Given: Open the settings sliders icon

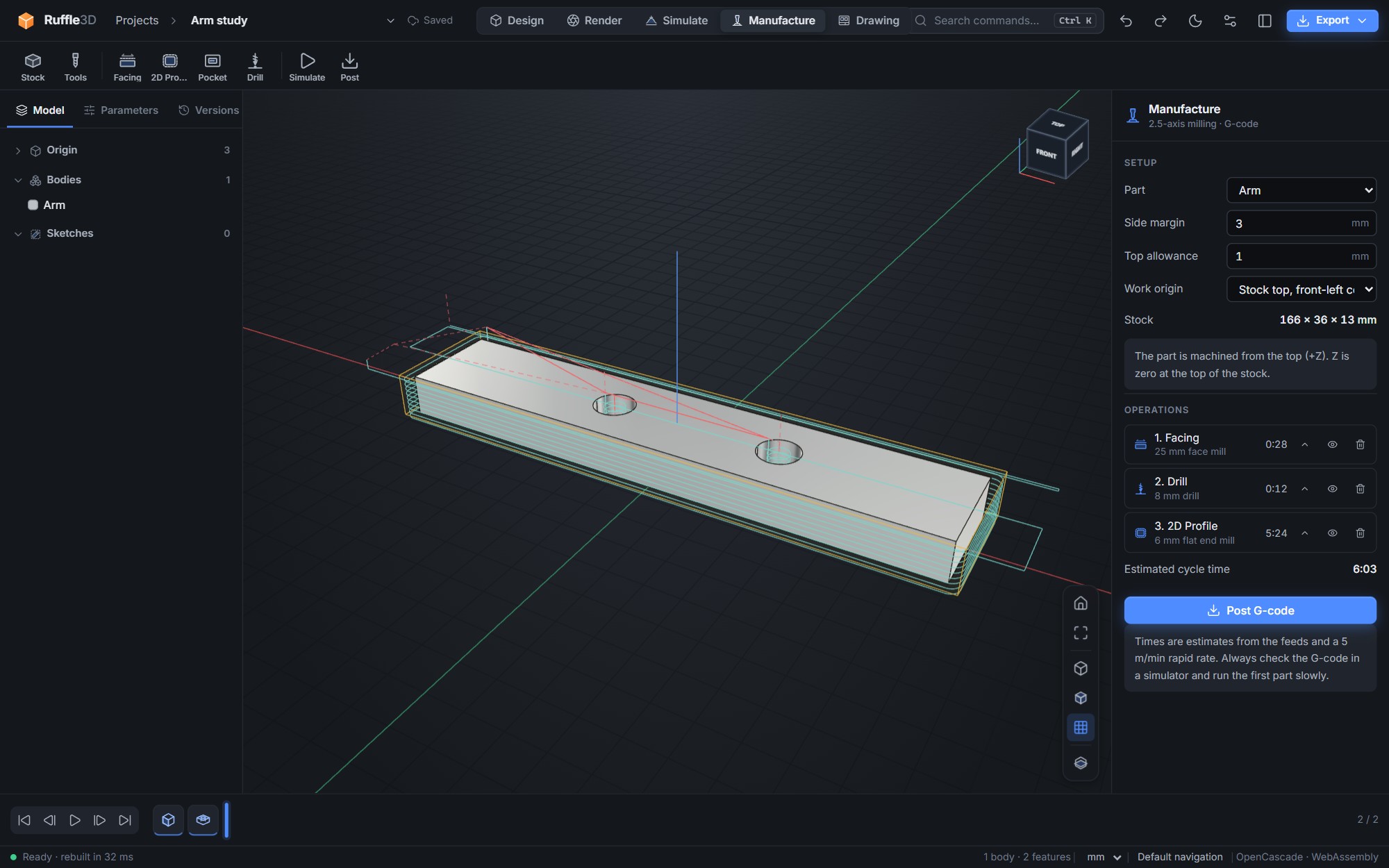Looking at the screenshot, I should click(x=1230, y=21).
